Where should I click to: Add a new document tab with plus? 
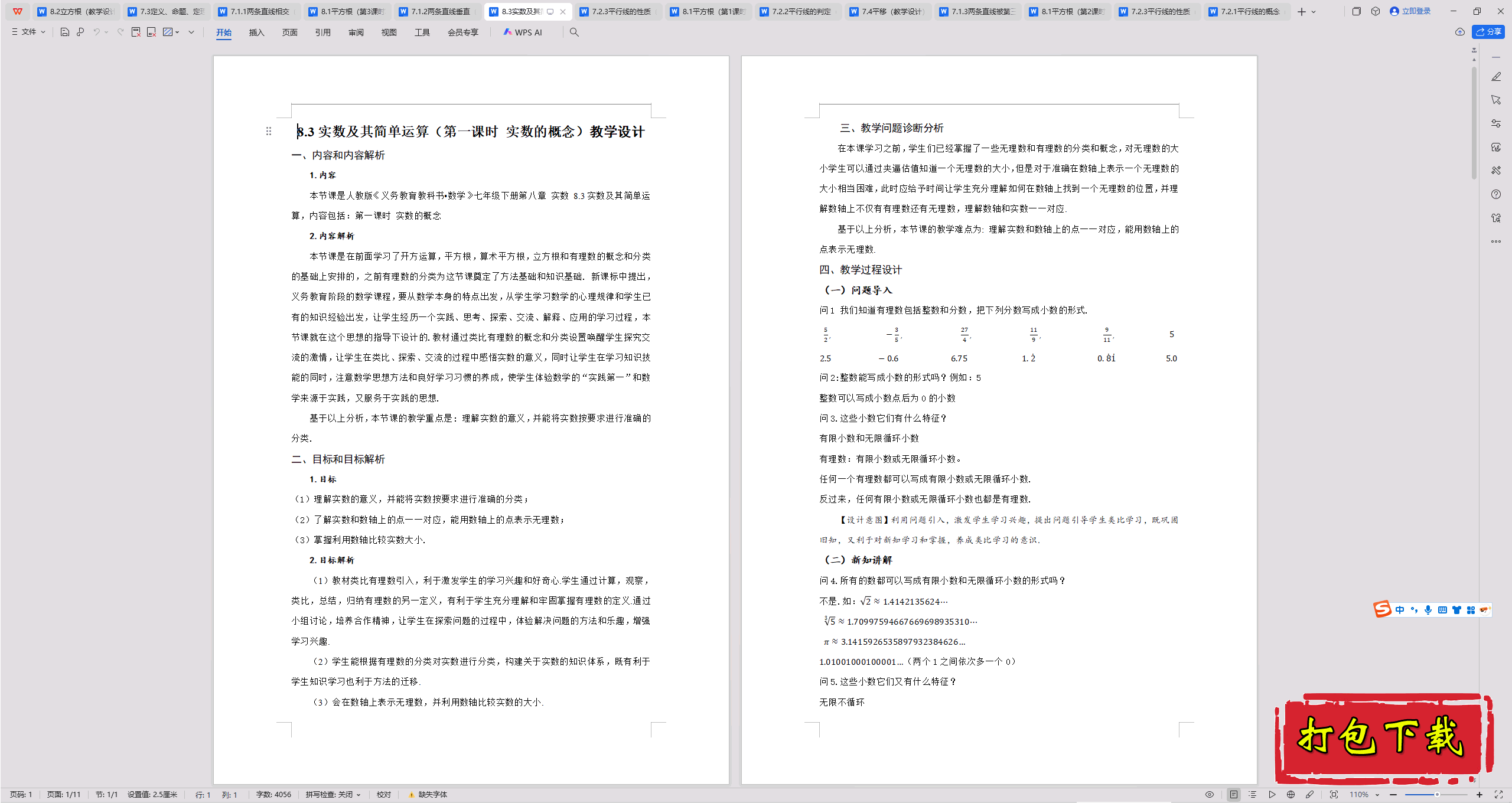[1302, 11]
